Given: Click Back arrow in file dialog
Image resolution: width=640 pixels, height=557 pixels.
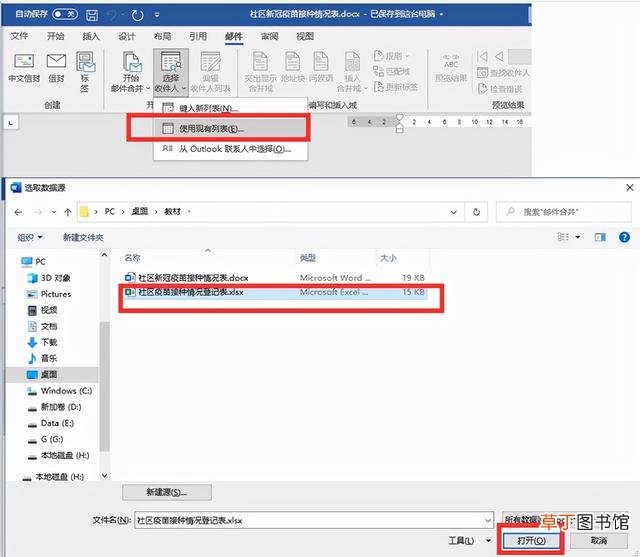Looking at the screenshot, I should pyautogui.click(x=18, y=212).
